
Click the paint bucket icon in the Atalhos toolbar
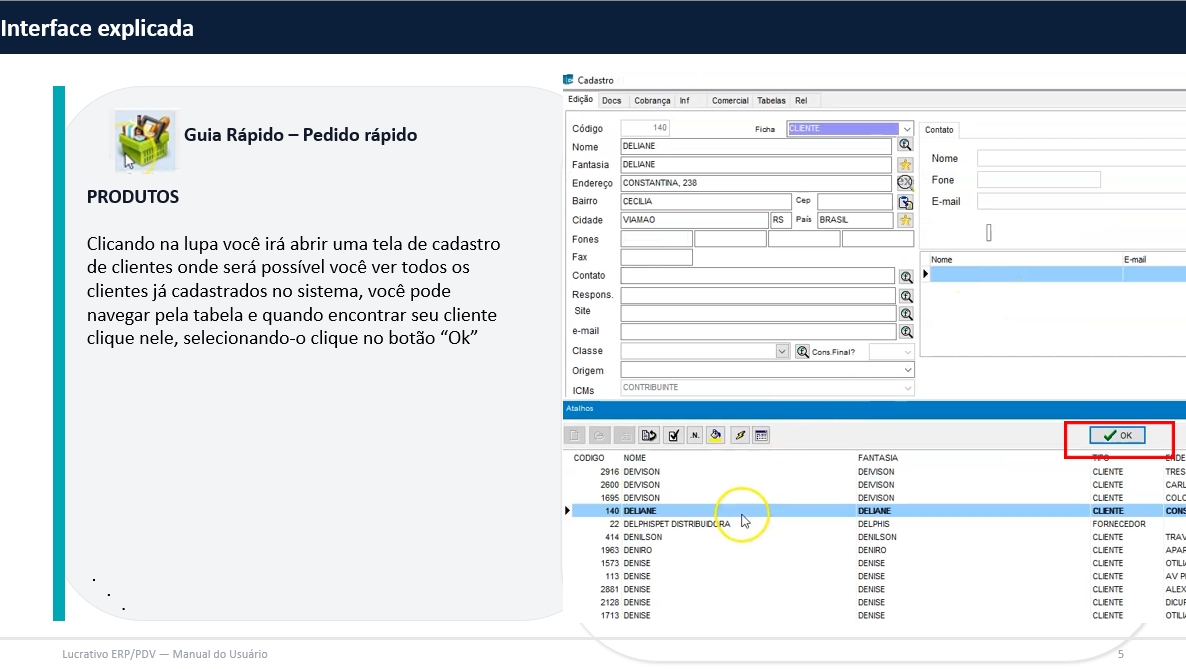(715, 435)
